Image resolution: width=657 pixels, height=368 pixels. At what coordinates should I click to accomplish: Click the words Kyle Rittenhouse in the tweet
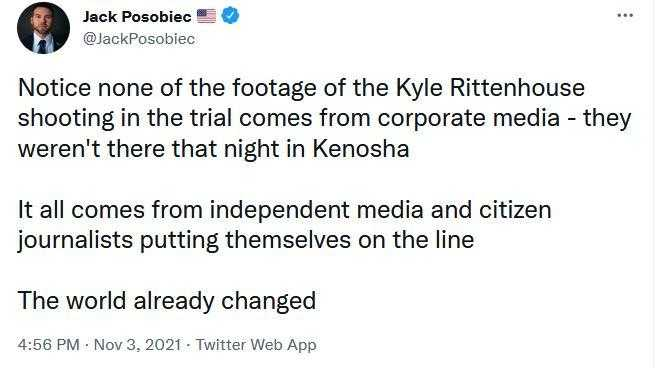click(490, 88)
